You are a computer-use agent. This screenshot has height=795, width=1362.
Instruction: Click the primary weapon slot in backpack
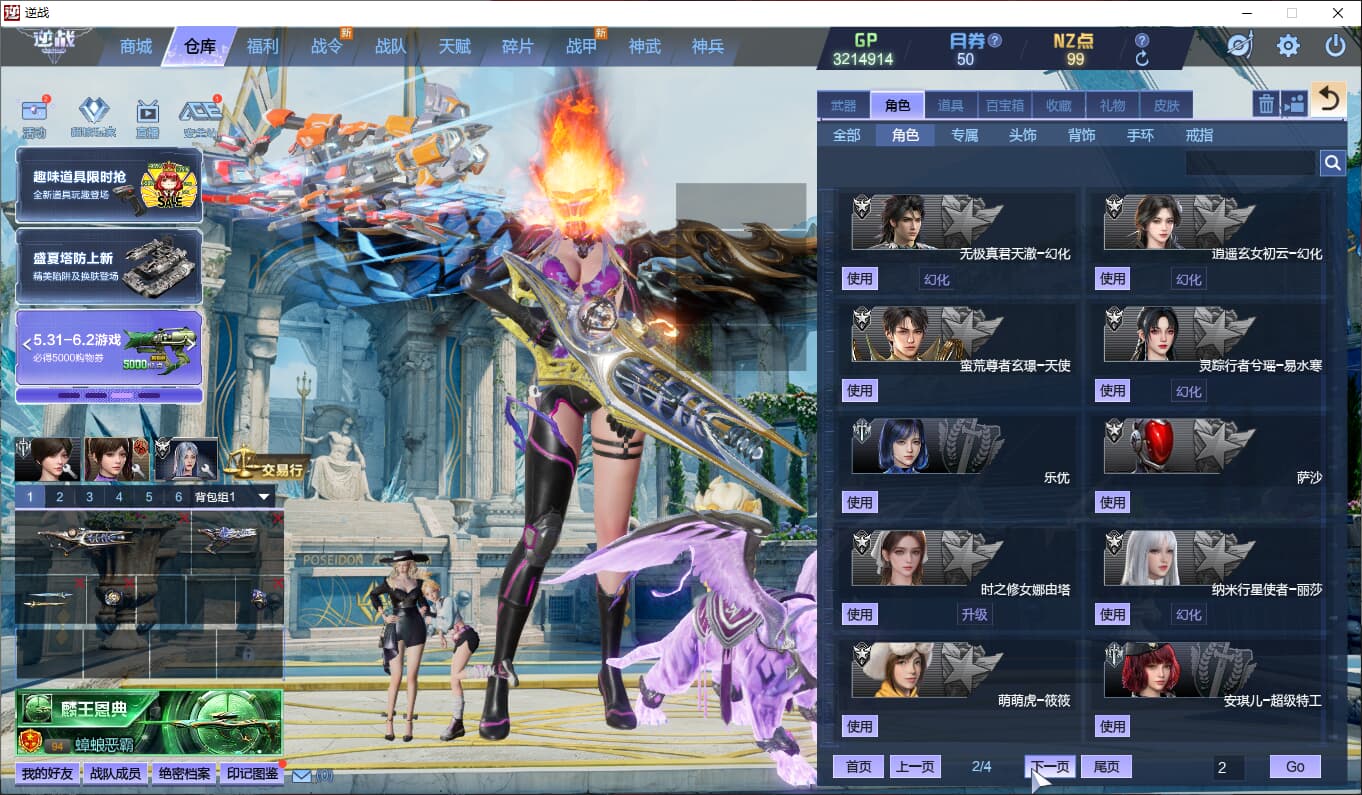(103, 541)
